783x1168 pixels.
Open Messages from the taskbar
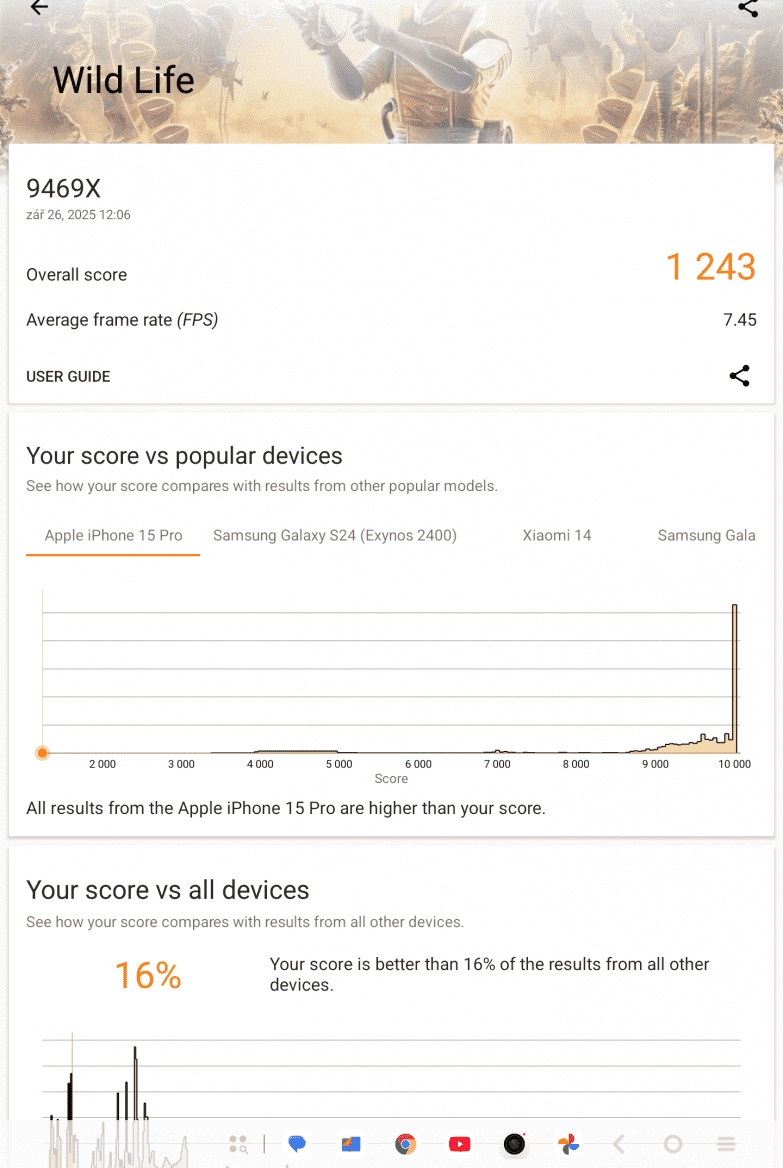coord(296,1143)
